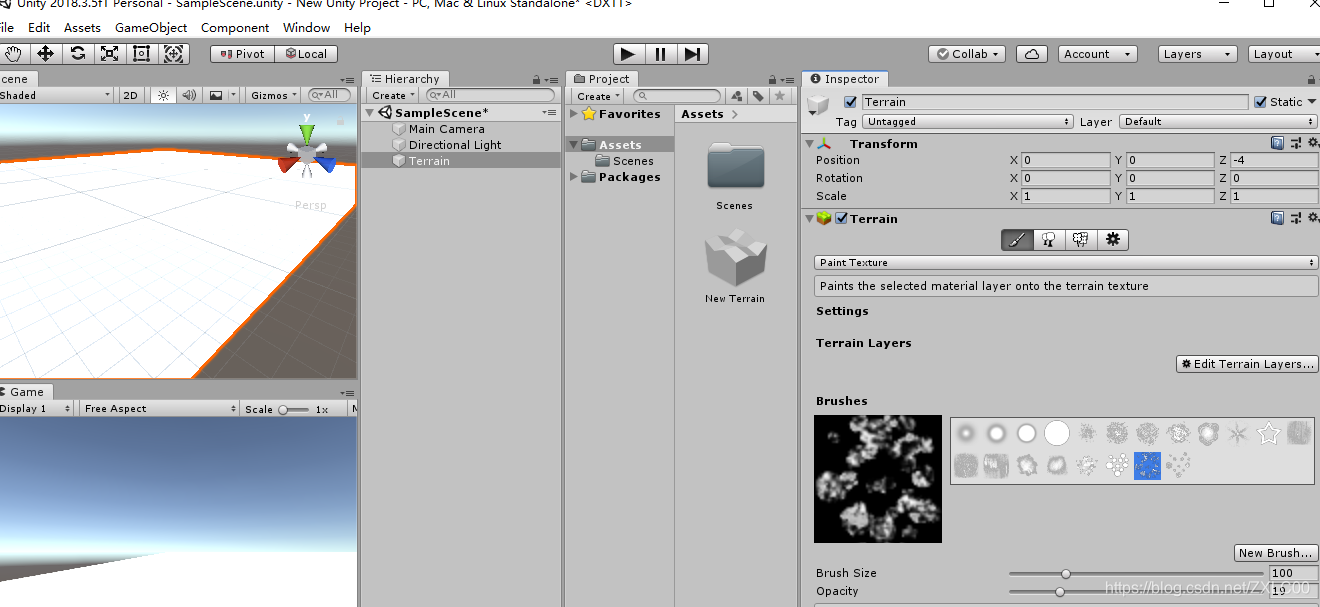Switch to the Game tab
The width and height of the screenshot is (1320, 607).
point(26,392)
